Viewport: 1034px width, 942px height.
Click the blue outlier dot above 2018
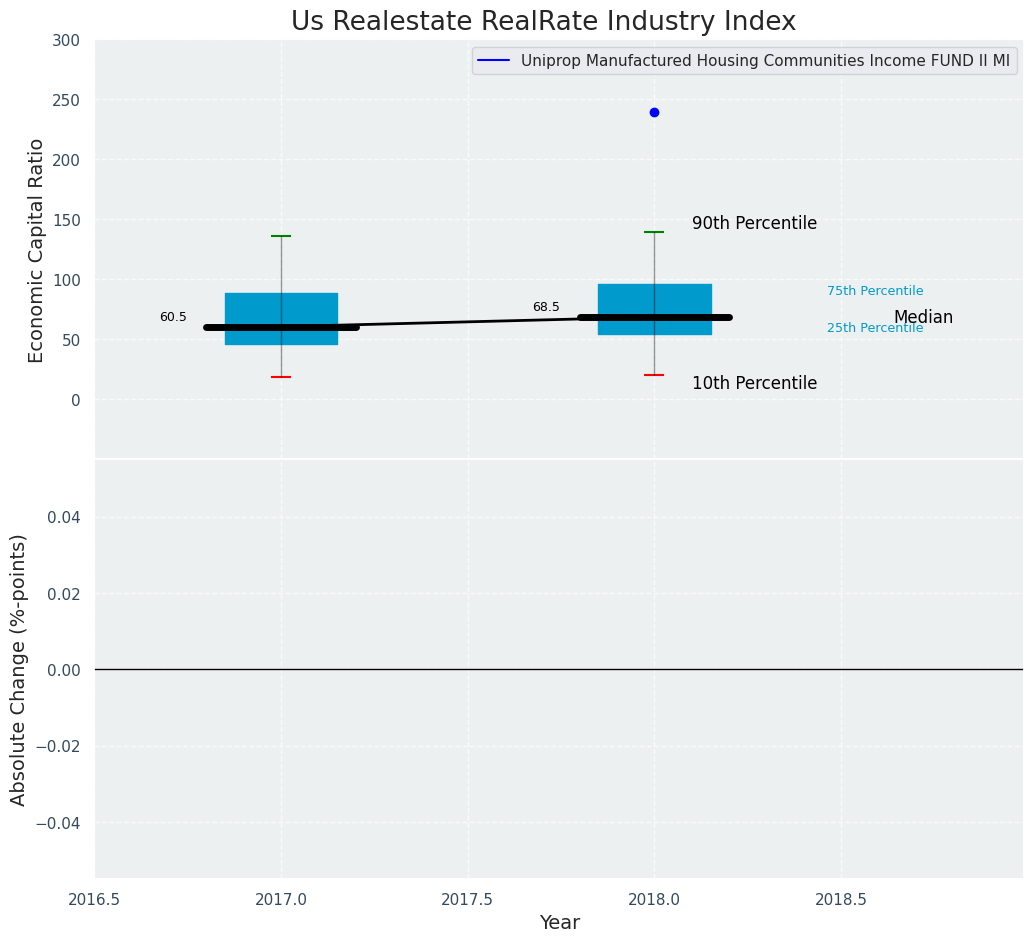click(654, 112)
